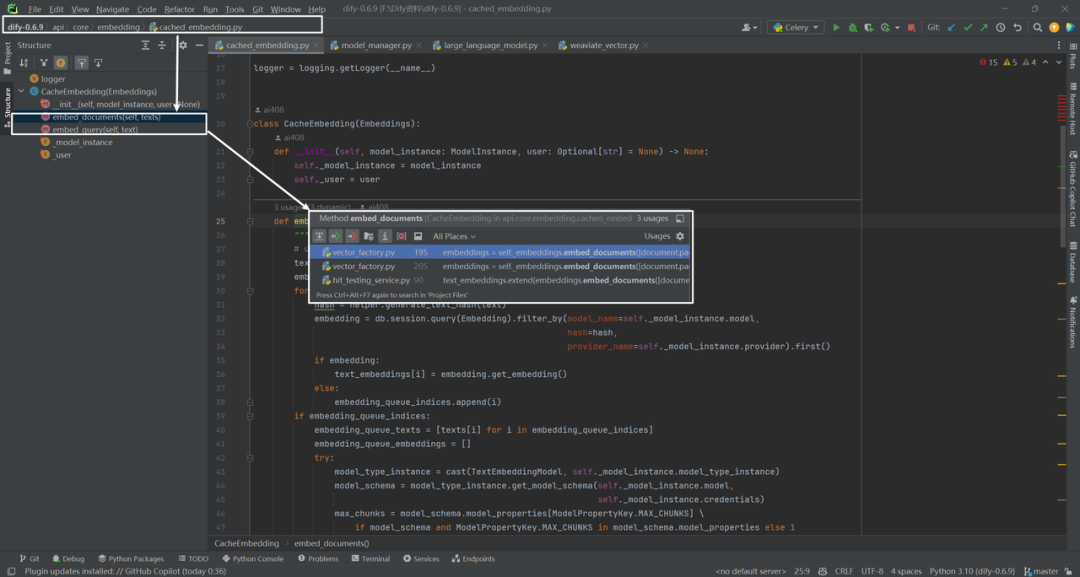This screenshot has width=1080, height=577.
Task: Open Git history clock icon
Action: [x=999, y=28]
